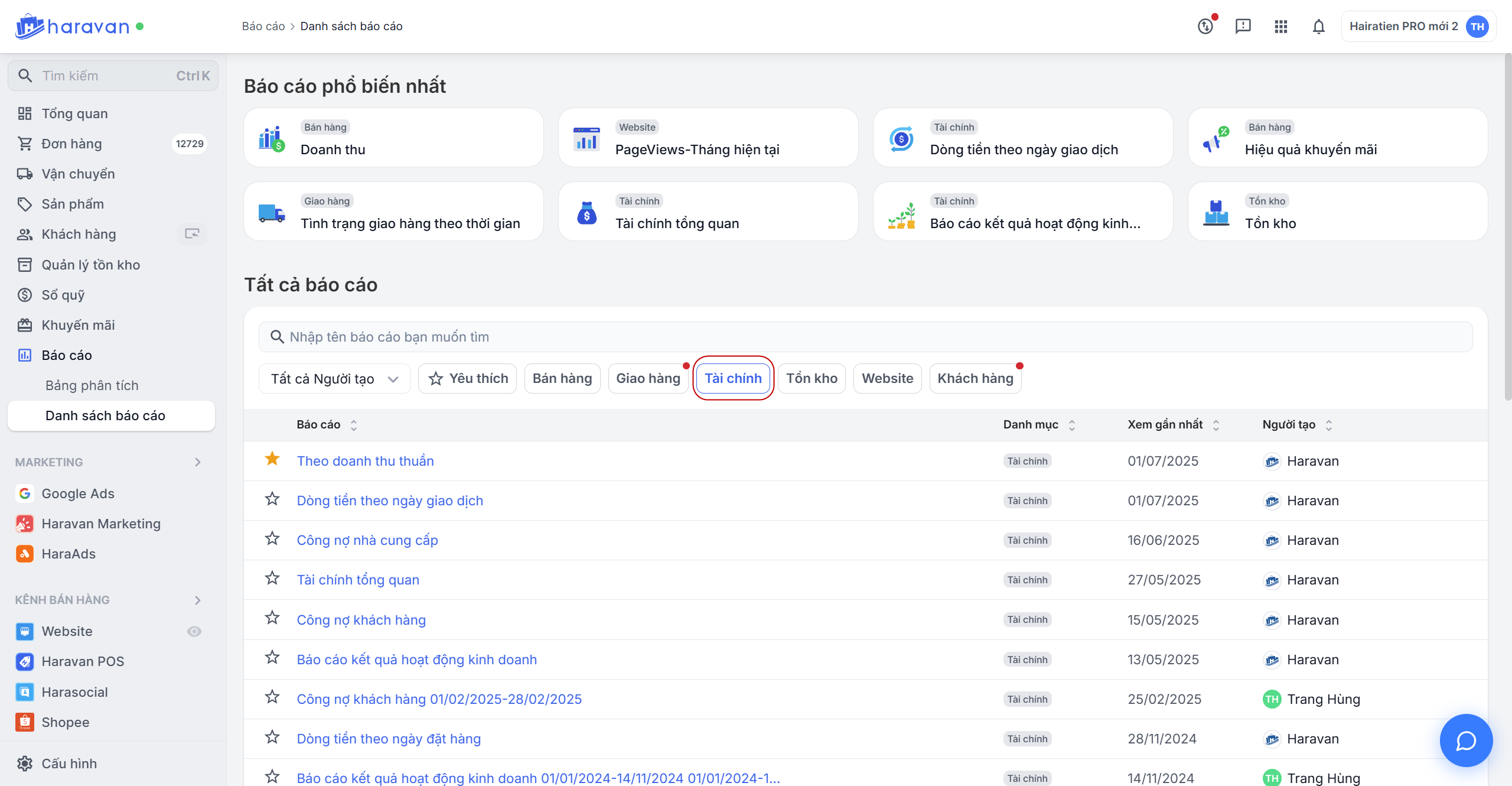This screenshot has height=786, width=1512.
Task: Toggle the Website channel eye icon
Action: (x=194, y=631)
